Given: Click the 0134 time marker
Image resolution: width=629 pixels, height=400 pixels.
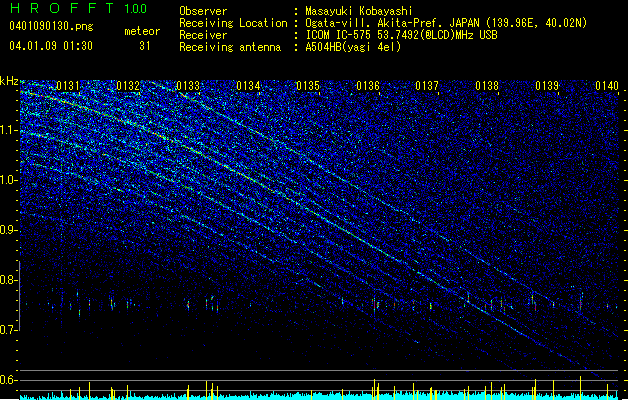Looking at the screenshot, I should pos(248,86).
